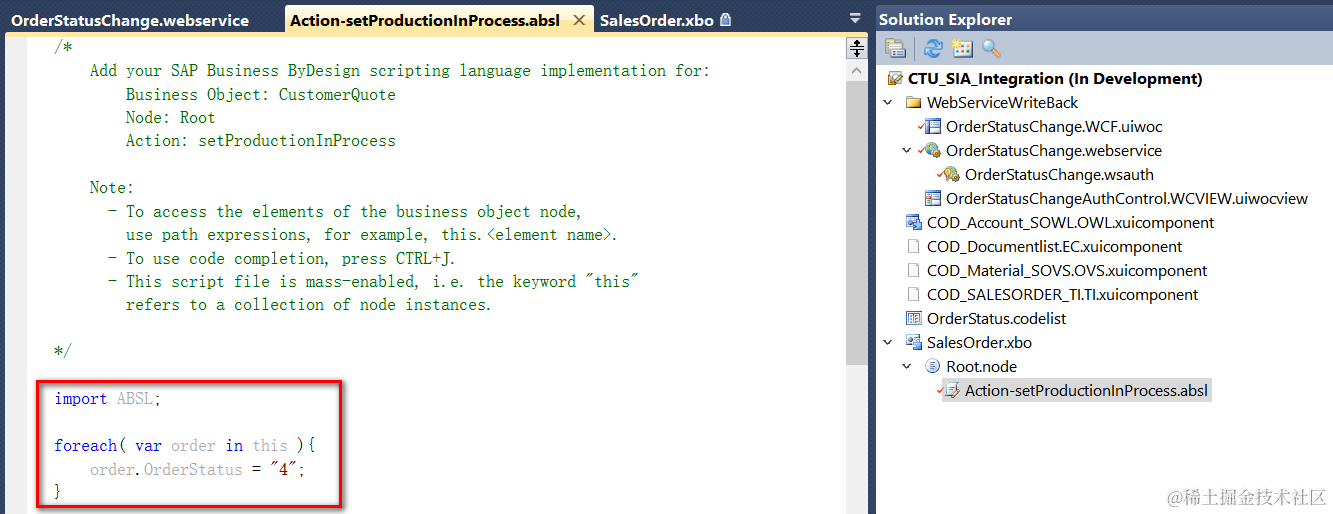Viewport: 1333px width, 514px height.
Task: Select COD_Documentlist.EC.xuicomponent
Action: [1055, 246]
